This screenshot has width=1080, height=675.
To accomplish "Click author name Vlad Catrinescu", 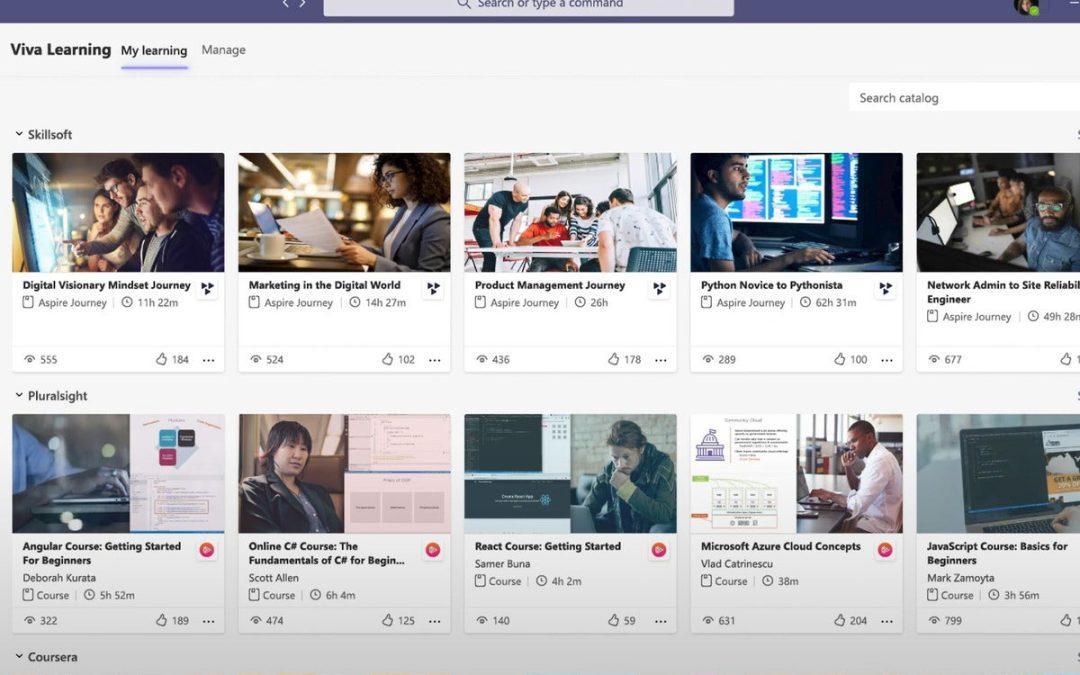I will click(736, 563).
